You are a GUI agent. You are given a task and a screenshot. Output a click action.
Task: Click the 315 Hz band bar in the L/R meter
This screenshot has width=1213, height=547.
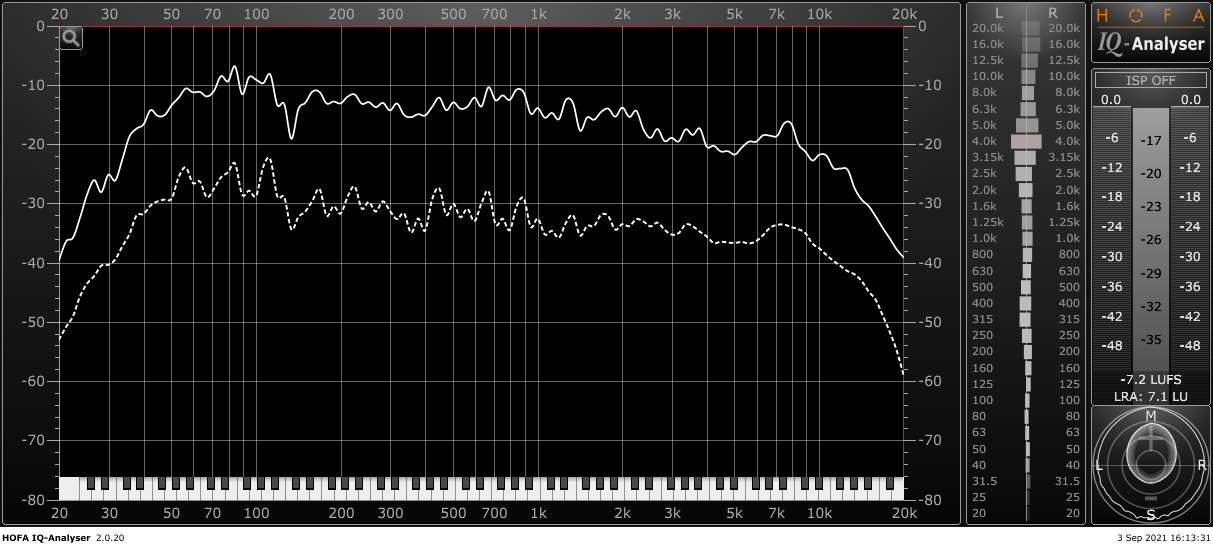(x=1025, y=319)
